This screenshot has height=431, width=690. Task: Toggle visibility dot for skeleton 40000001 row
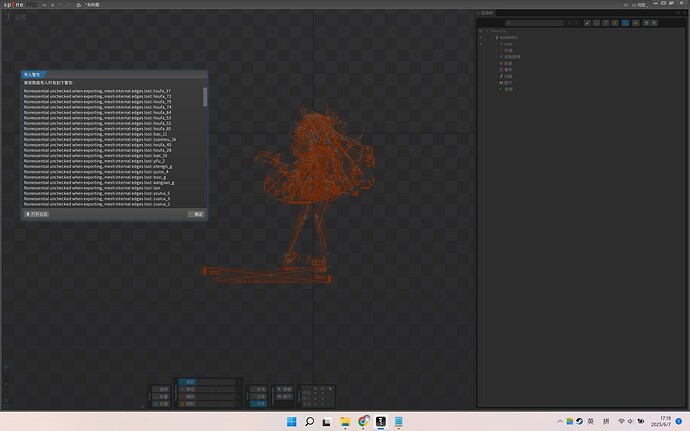tap(481, 37)
